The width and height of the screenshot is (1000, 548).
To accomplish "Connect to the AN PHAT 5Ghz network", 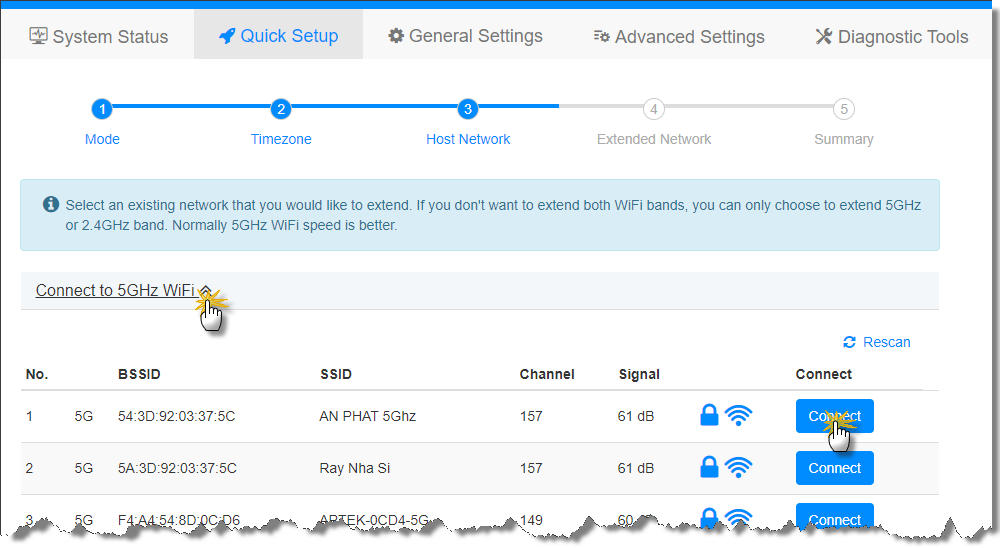I will 834,416.
